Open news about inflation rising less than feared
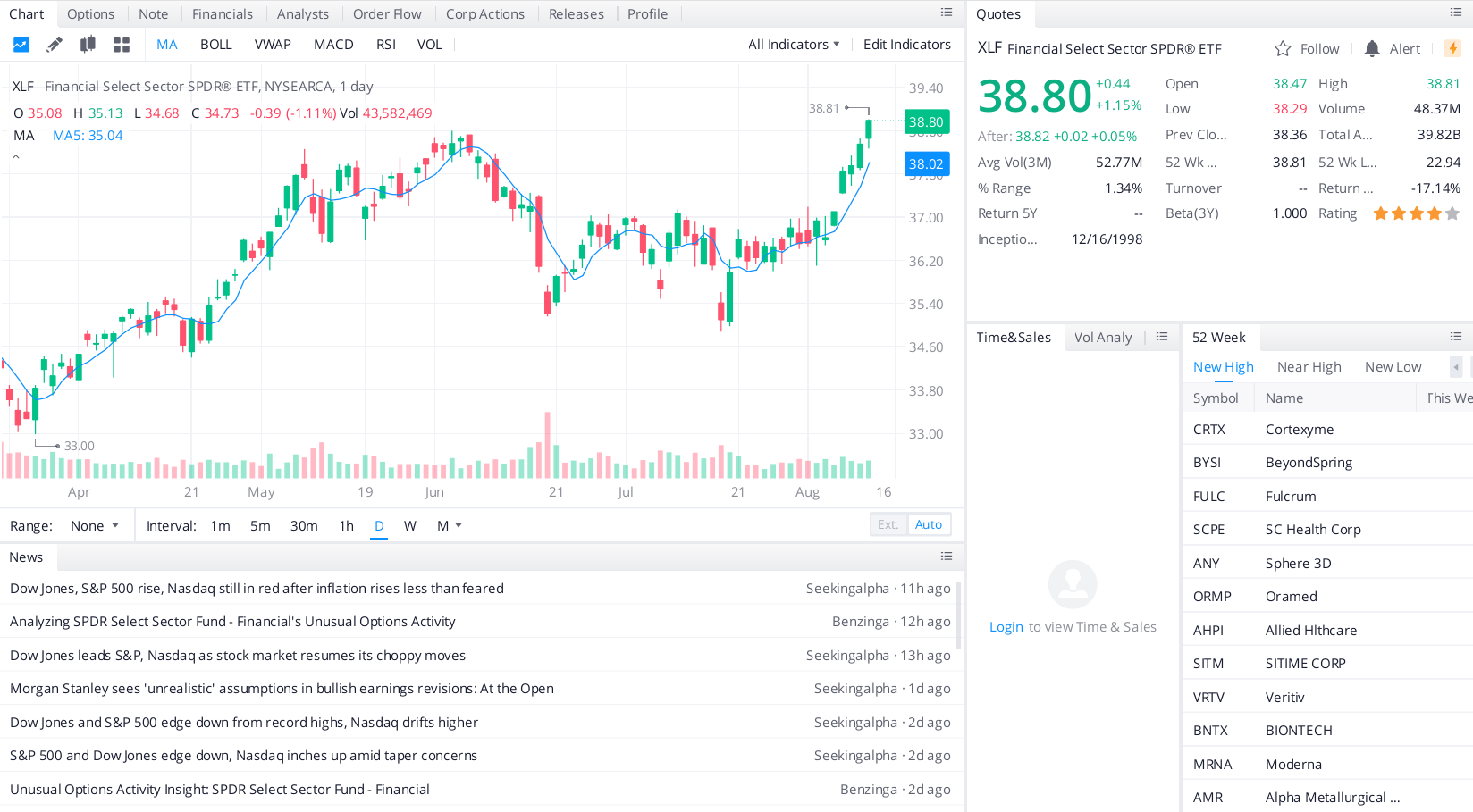Viewport: 1473px width, 812px height. click(257, 589)
